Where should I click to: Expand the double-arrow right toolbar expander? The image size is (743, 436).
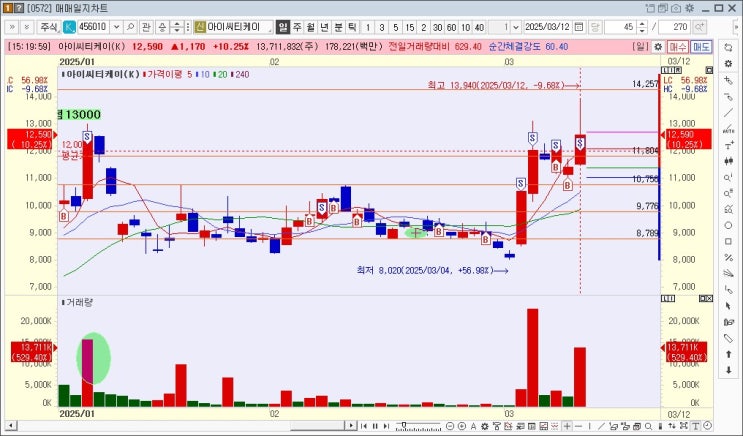[x=12, y=27]
